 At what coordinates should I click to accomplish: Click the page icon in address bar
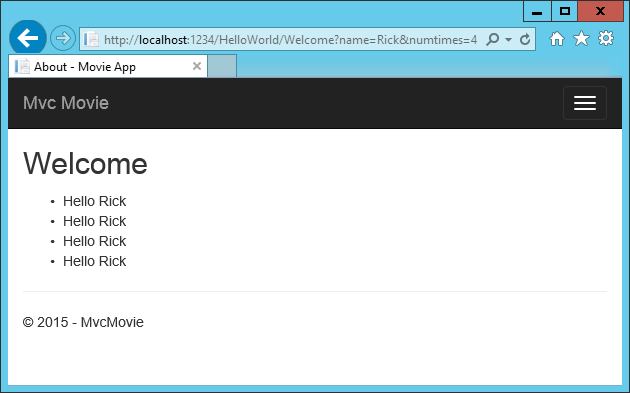[x=91, y=39]
